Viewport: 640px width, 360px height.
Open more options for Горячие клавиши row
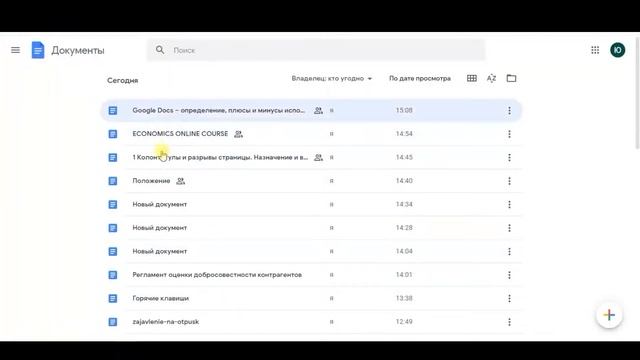tap(509, 298)
